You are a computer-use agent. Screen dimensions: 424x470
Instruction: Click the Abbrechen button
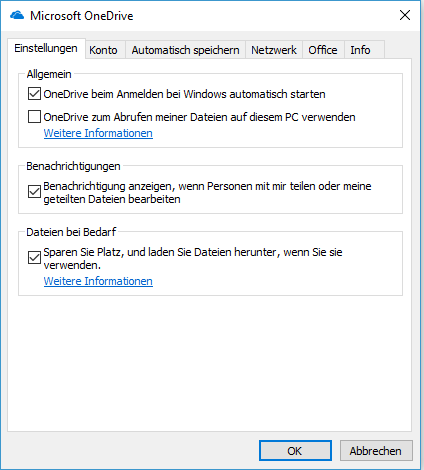(376, 451)
